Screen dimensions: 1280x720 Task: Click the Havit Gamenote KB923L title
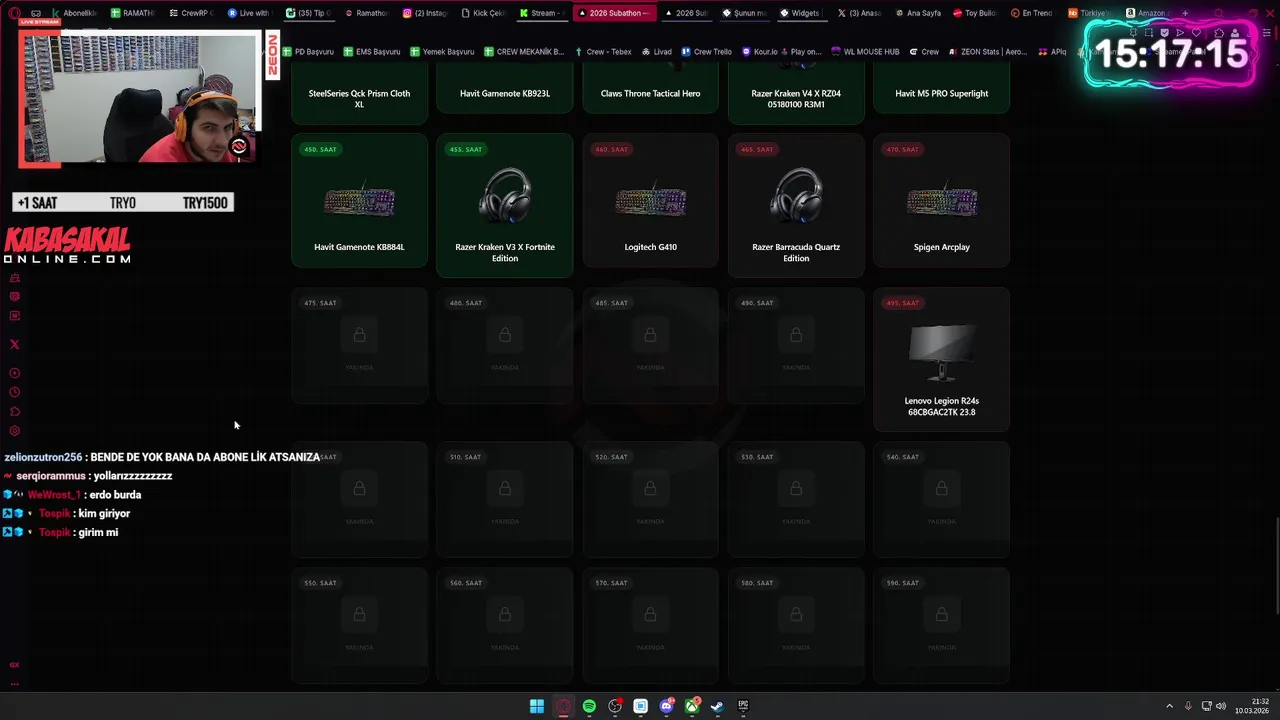pos(505,93)
